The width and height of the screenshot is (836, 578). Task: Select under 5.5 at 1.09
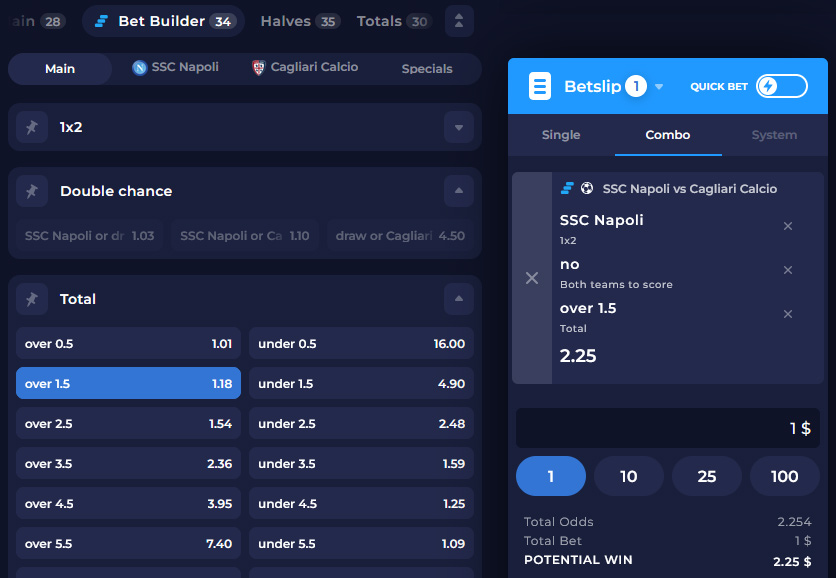pyautogui.click(x=361, y=543)
